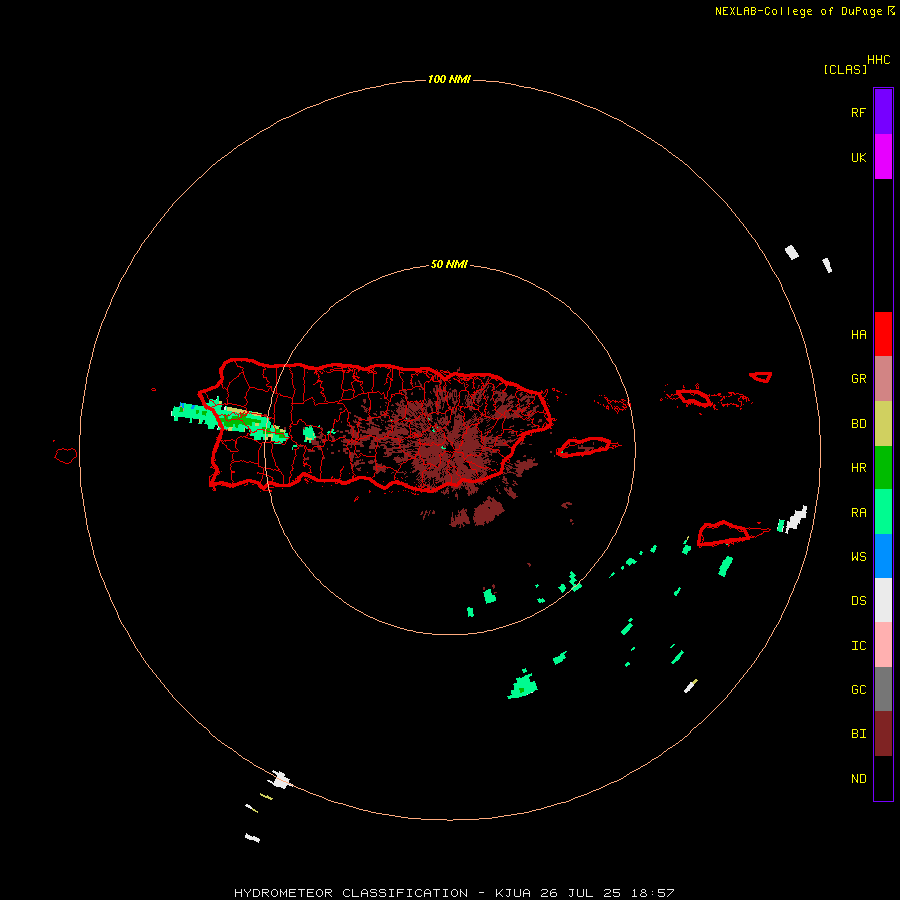Click the HHC product label
Screen dimensions: 900x900
click(x=878, y=60)
